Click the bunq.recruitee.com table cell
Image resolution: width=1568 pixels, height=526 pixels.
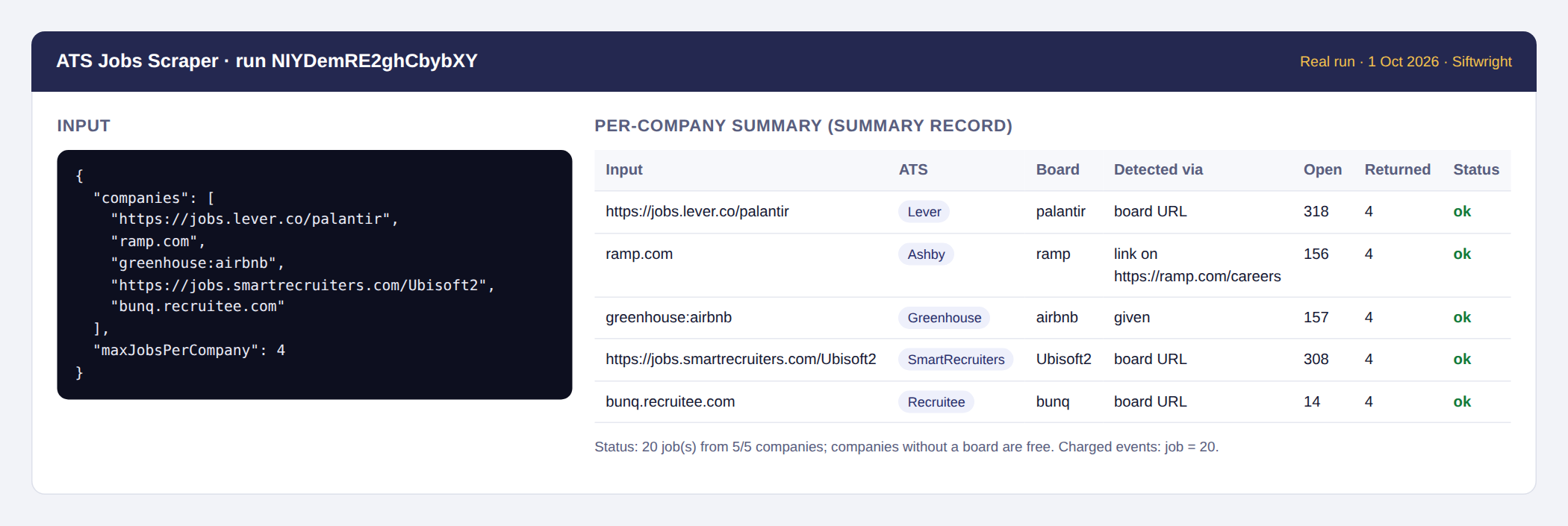pyautogui.click(x=670, y=402)
